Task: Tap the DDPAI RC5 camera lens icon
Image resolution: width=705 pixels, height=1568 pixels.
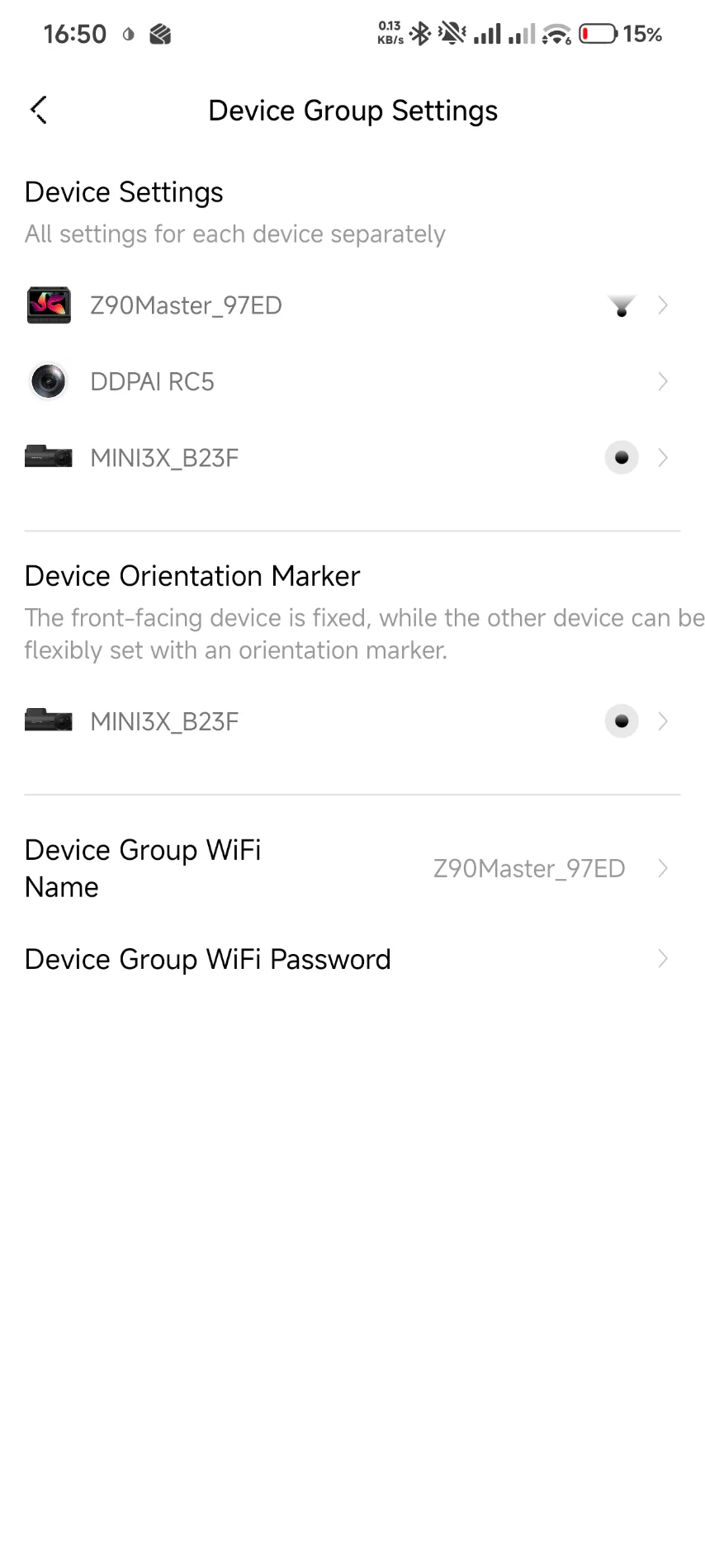Action: coord(49,381)
